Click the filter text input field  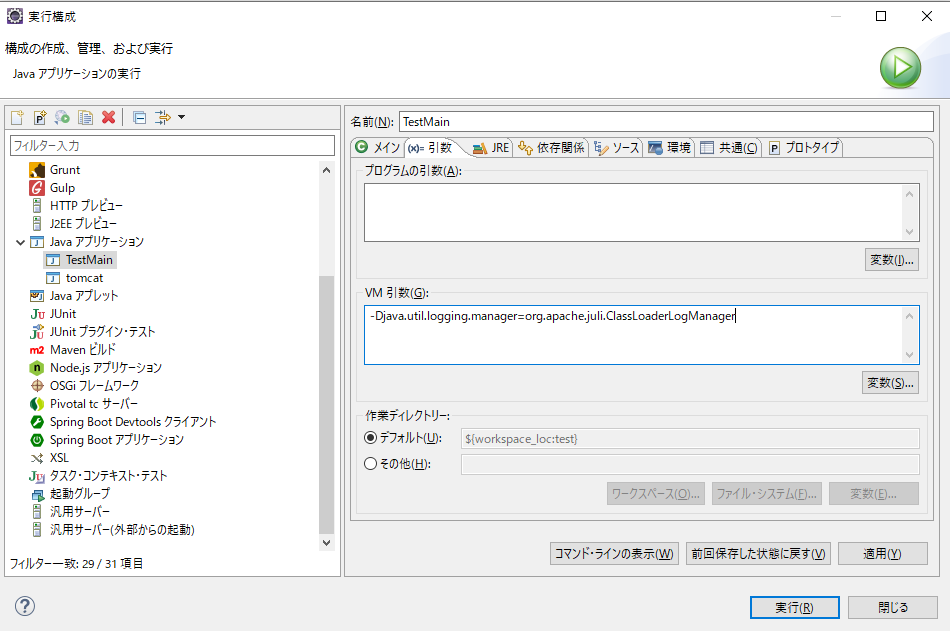pyautogui.click(x=172, y=145)
